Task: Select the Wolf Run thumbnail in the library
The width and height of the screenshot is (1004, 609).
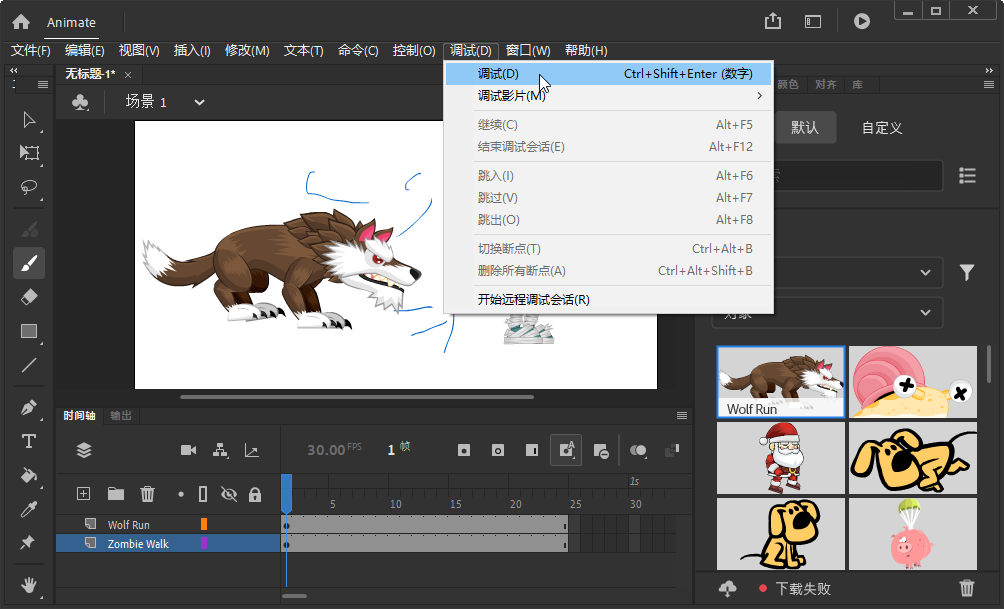Action: [x=780, y=381]
